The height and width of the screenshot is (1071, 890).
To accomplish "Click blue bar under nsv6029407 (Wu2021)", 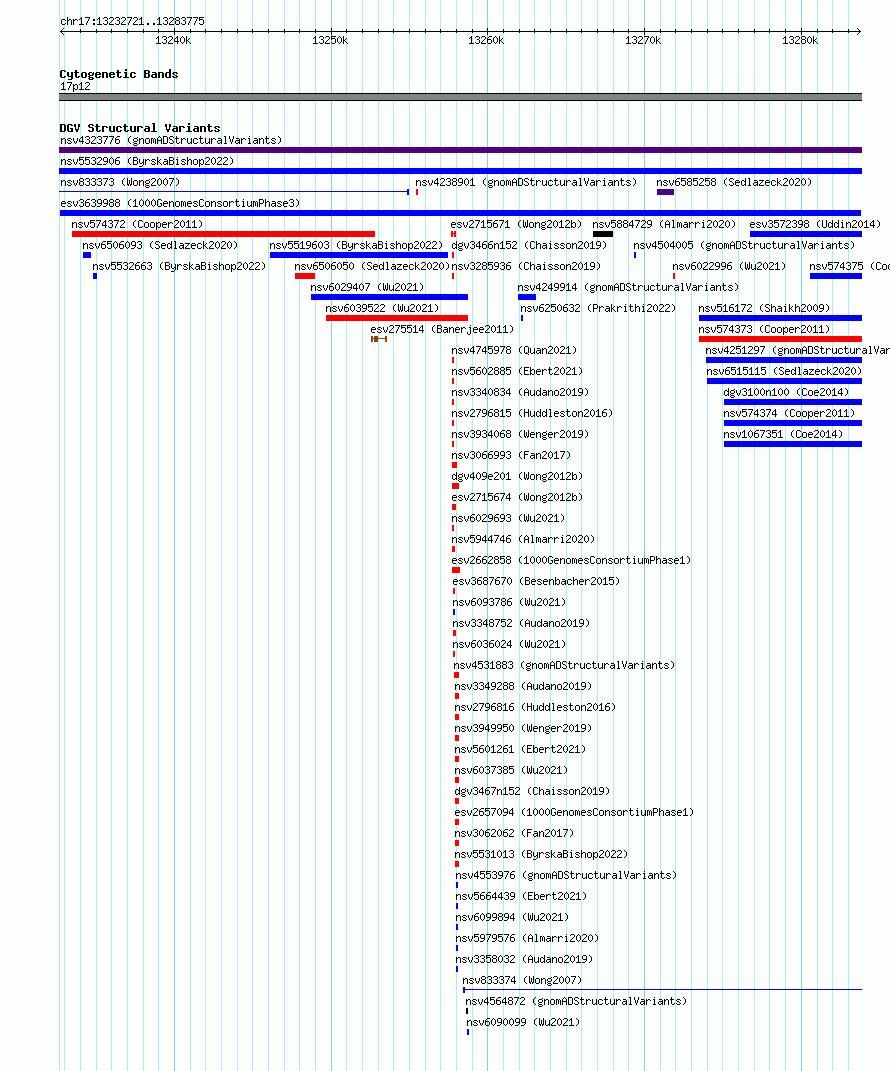I will pos(389,297).
